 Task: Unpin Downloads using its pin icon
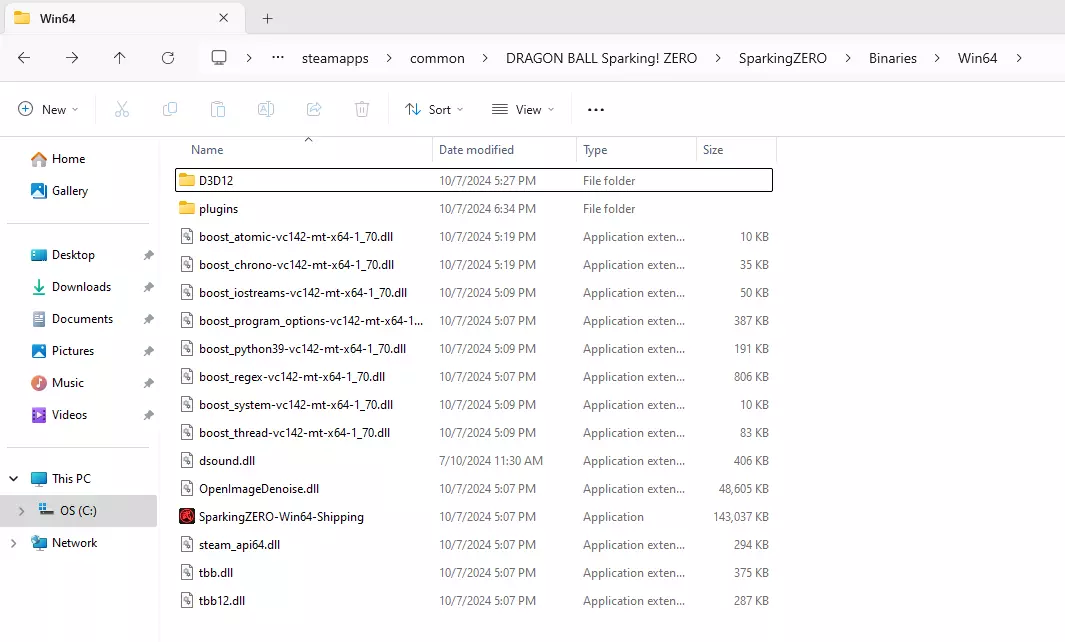coord(148,287)
